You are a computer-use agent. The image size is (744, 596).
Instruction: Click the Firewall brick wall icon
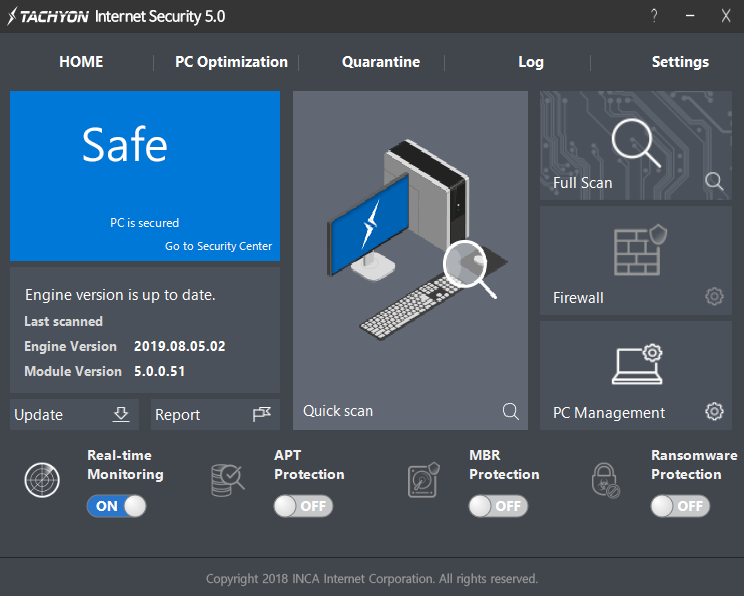[640, 250]
